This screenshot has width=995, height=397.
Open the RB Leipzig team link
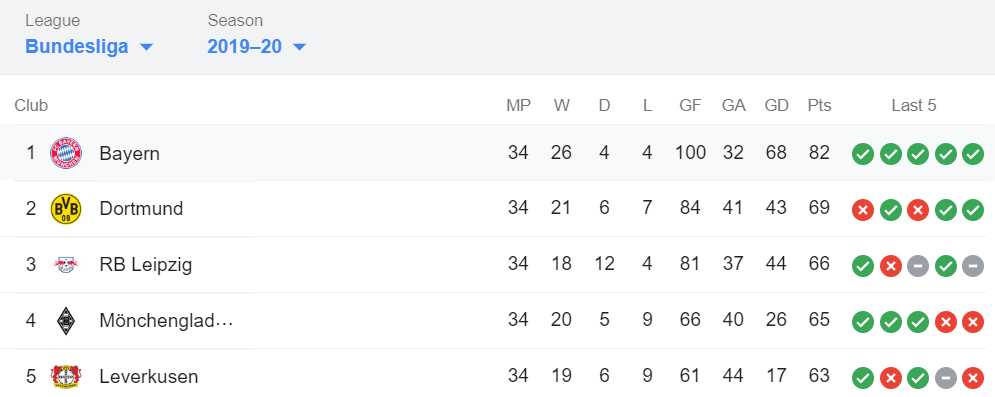[x=145, y=264]
